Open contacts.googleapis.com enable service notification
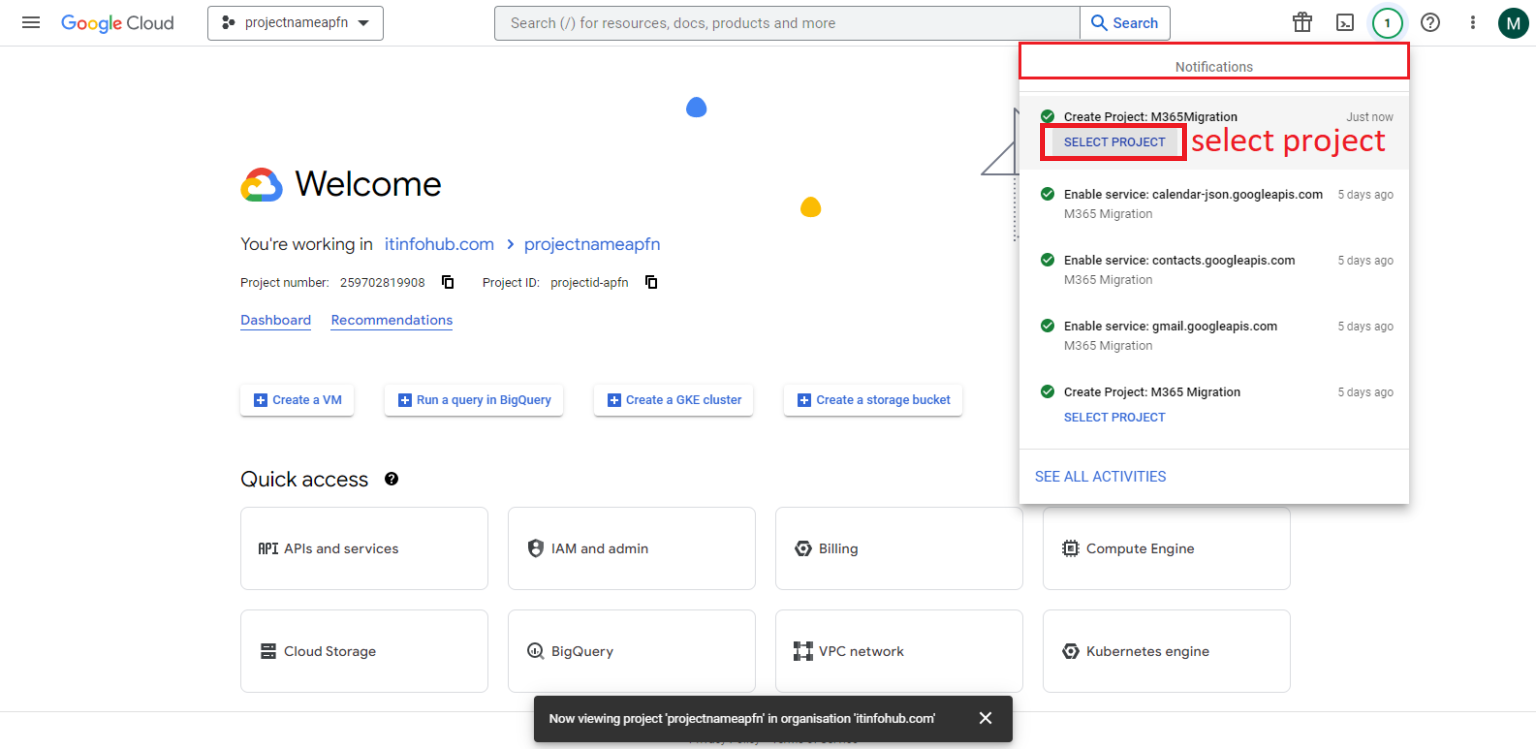The width and height of the screenshot is (1536, 749). 1214,269
